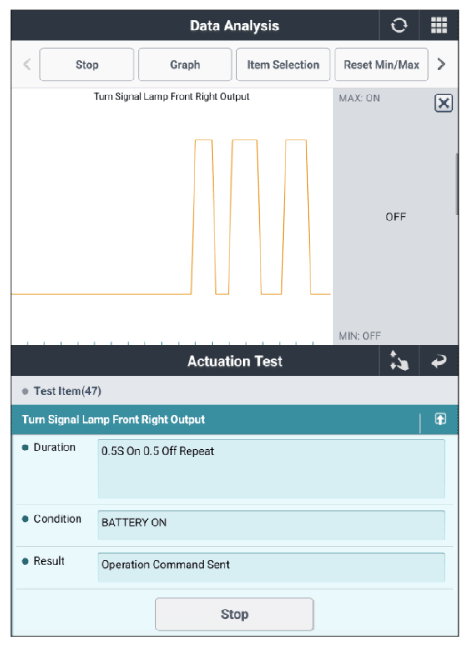Open the grid menu icon
The width and height of the screenshot is (469, 646).
439,26
